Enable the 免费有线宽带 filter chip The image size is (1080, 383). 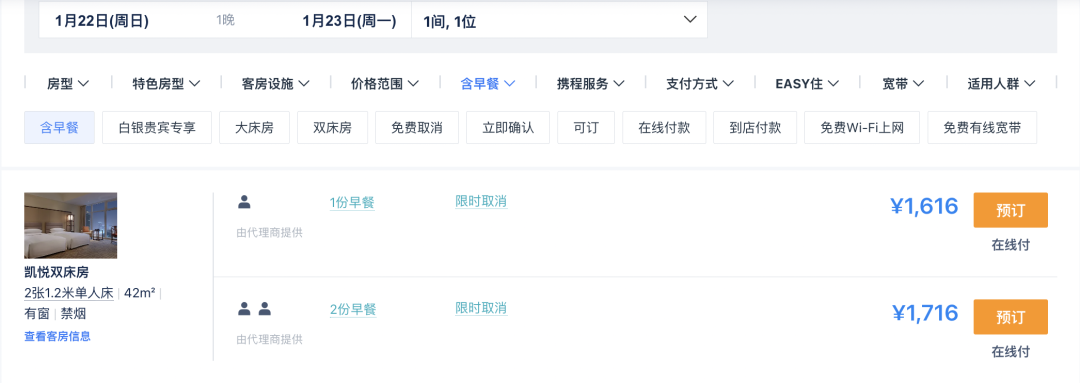[x=982, y=127]
